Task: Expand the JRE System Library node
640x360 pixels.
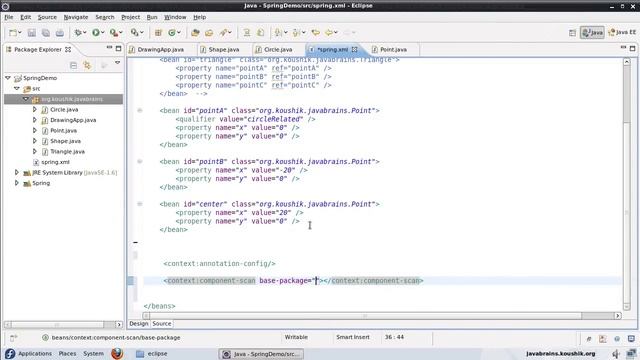Action: pos(17,172)
